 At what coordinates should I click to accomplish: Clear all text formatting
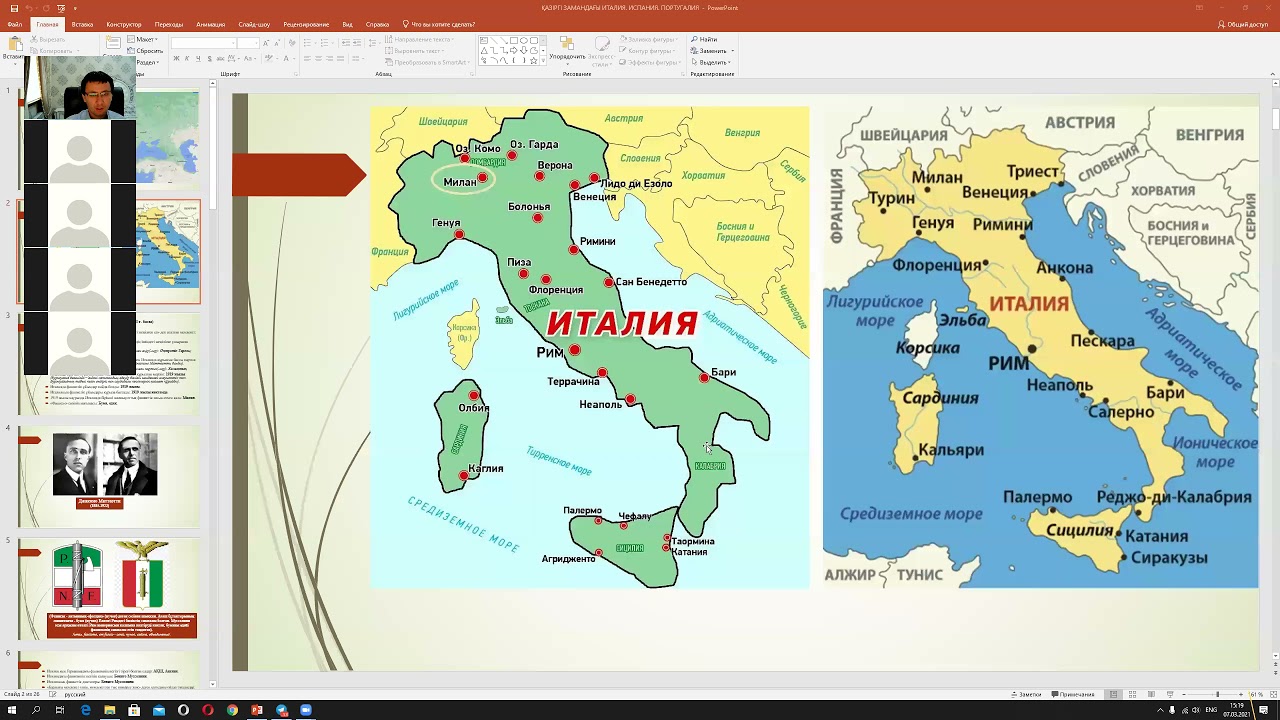pos(292,43)
